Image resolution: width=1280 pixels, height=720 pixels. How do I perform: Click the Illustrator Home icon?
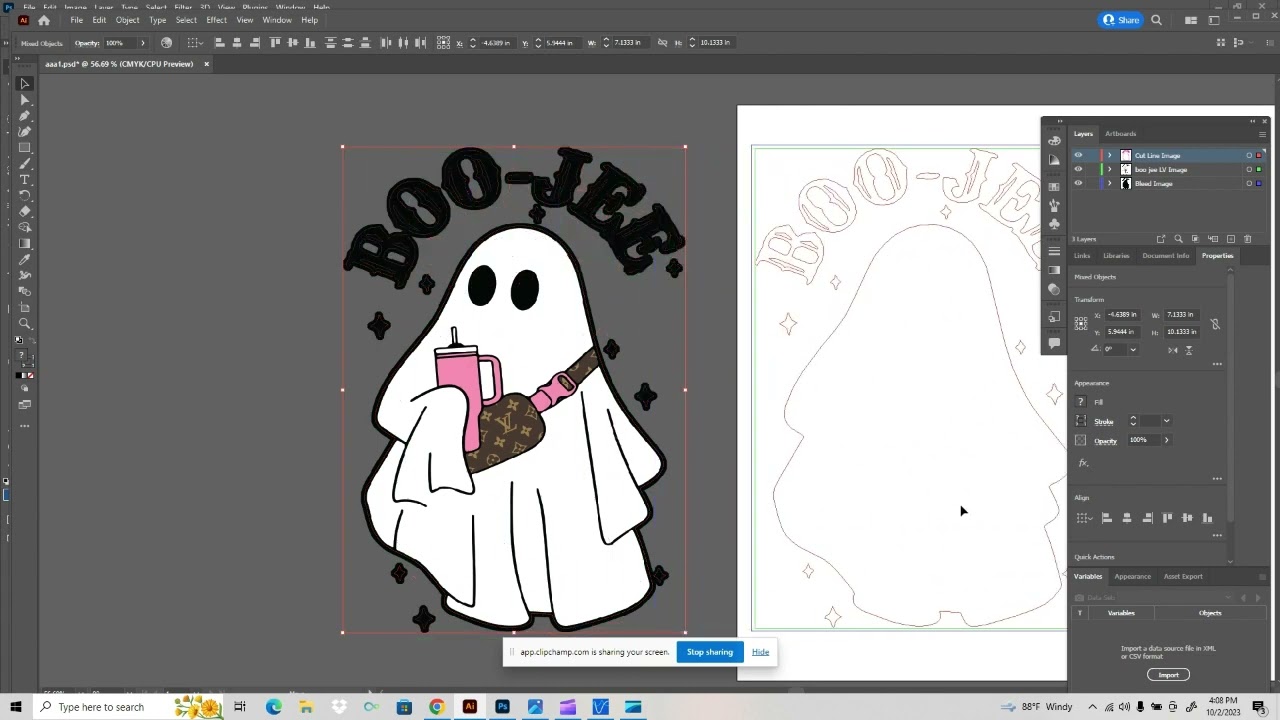coord(44,20)
